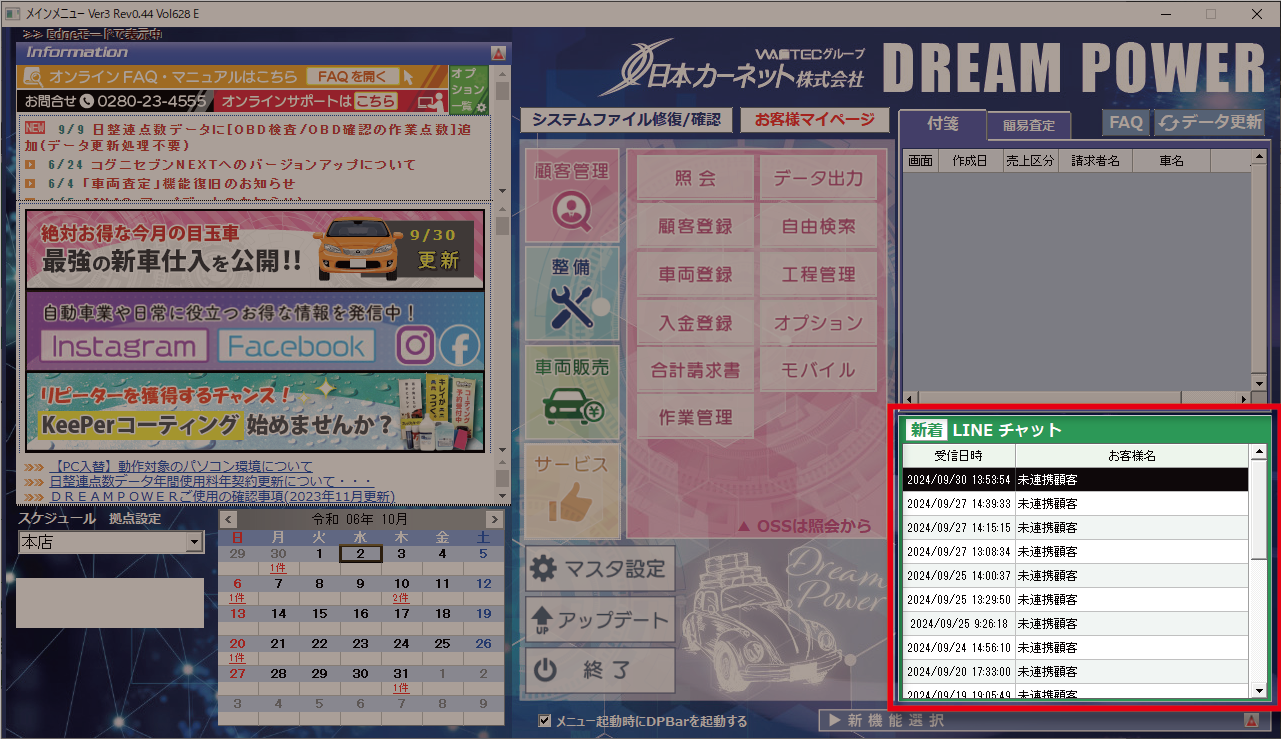
Task: Switch to the 簡易査定 tab
Action: [1029, 126]
